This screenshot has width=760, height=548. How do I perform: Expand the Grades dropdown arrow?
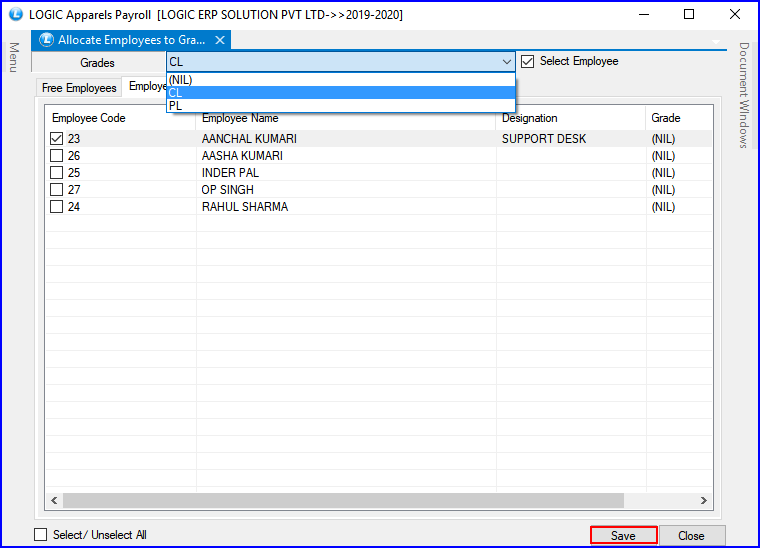click(x=507, y=62)
